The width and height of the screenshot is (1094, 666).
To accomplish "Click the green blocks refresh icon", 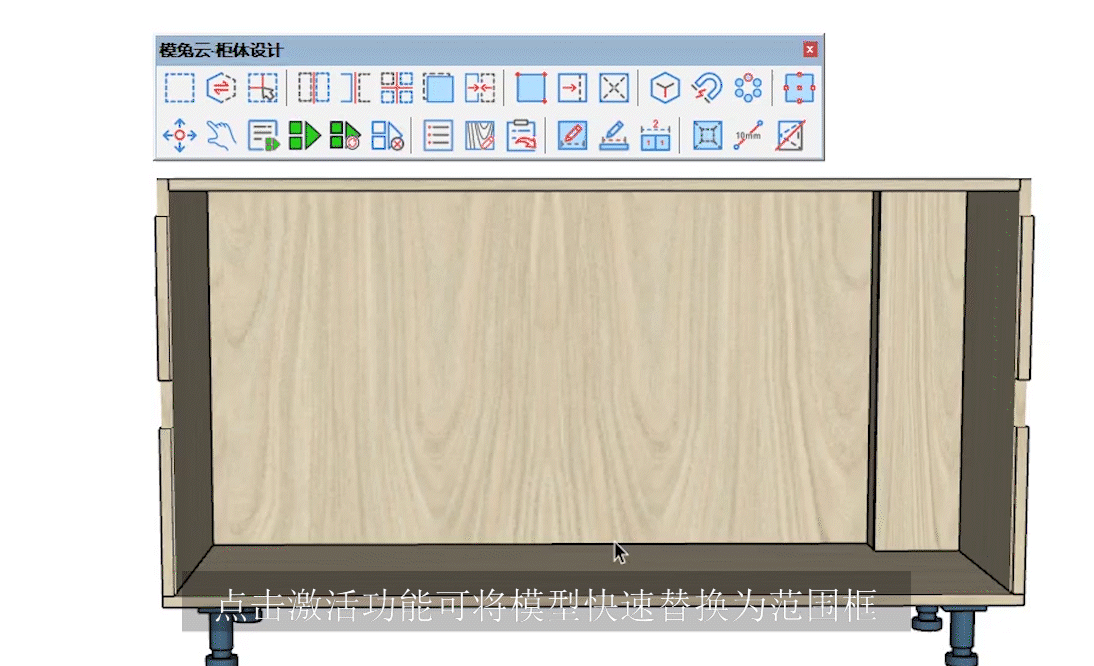I will pyautogui.click(x=345, y=135).
